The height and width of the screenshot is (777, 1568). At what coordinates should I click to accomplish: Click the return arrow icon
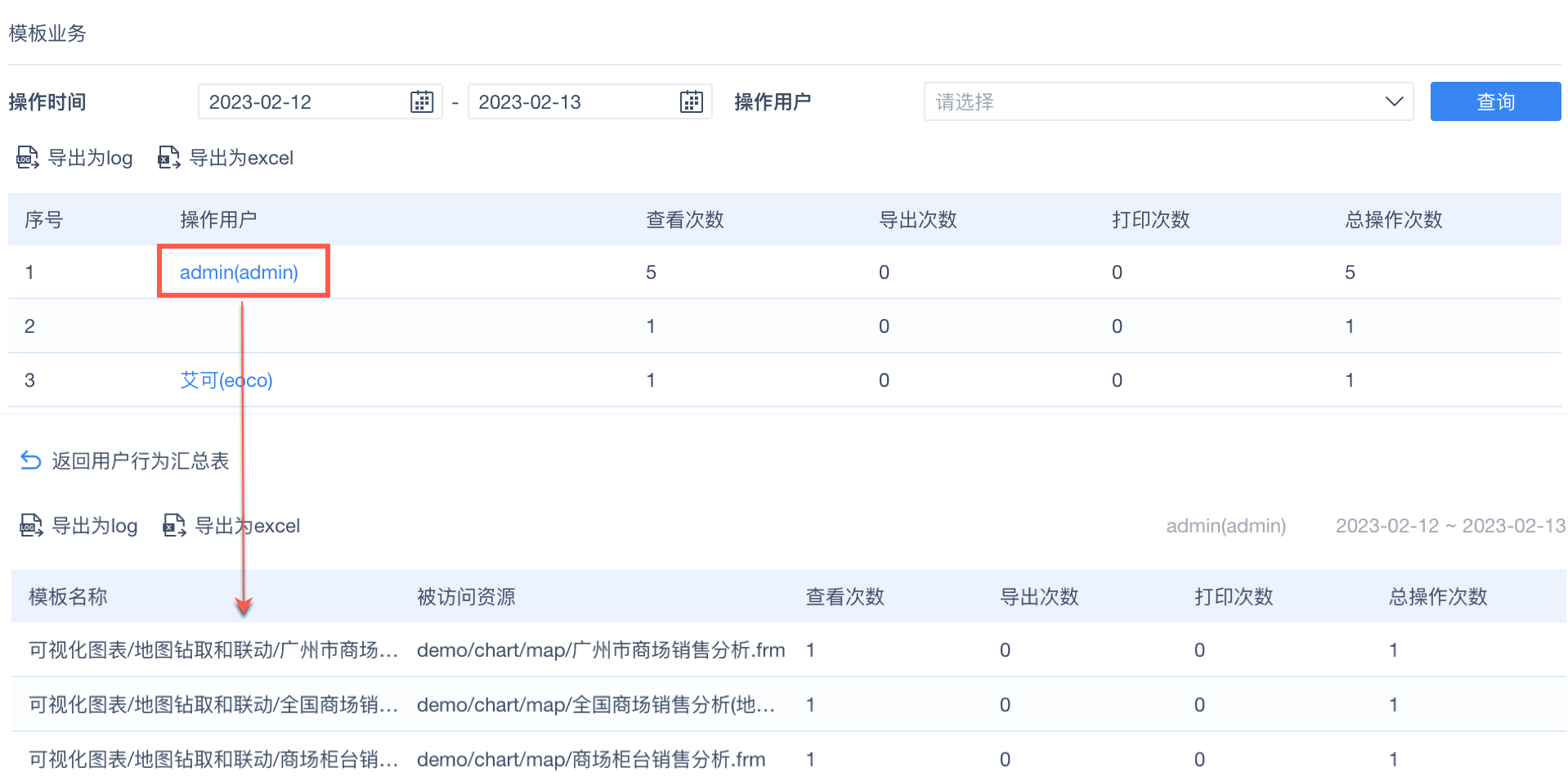click(30, 461)
